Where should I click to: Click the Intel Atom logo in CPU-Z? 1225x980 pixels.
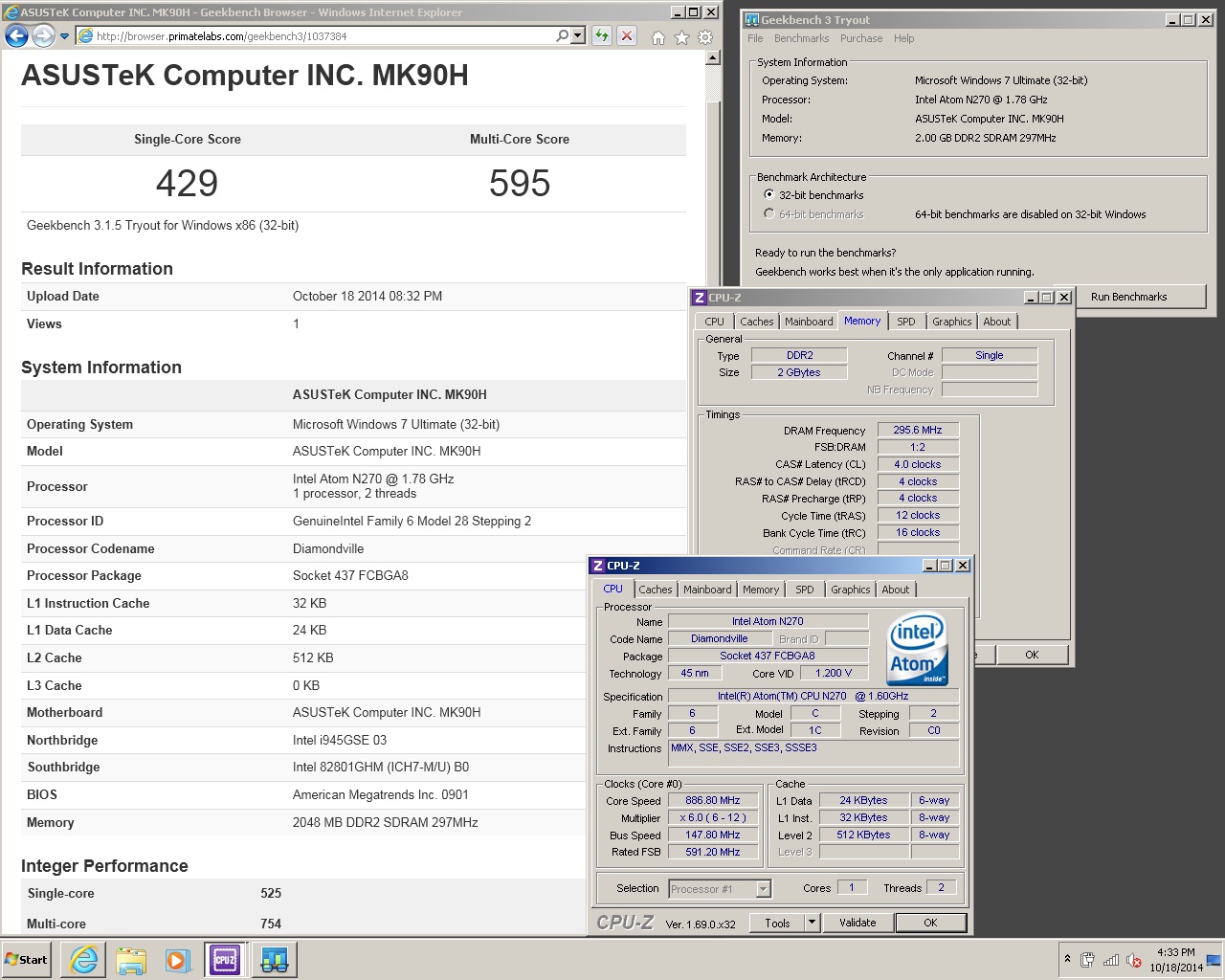tap(917, 649)
